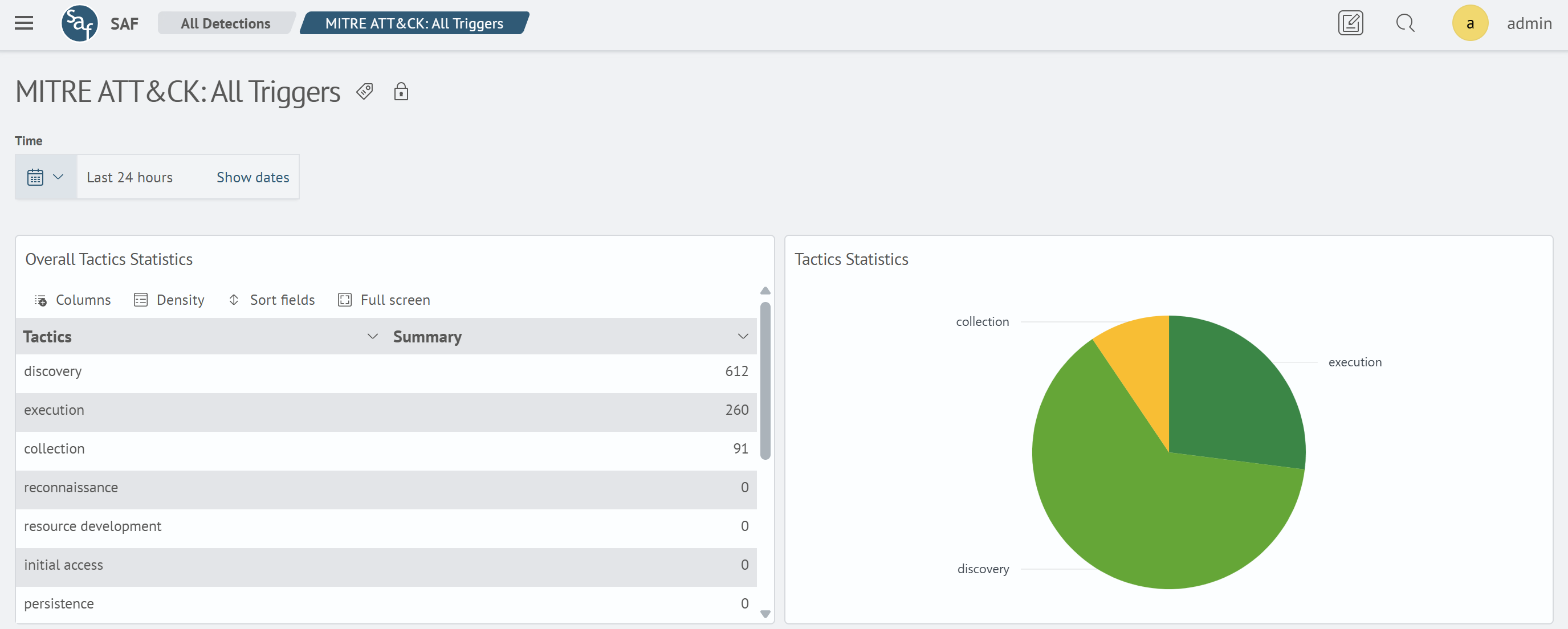The width and height of the screenshot is (1568, 629).
Task: Open the hamburger navigation menu
Action: coord(24,23)
